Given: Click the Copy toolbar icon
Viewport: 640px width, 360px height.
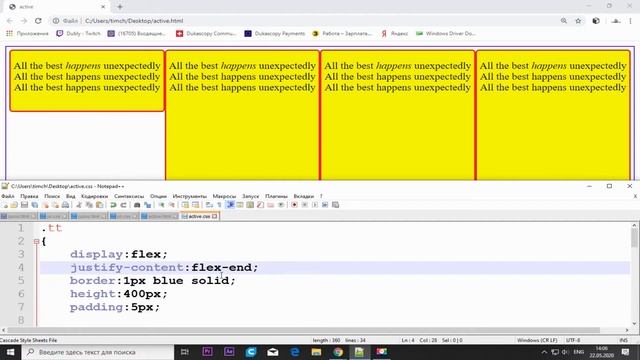Looking at the screenshot, I should 89,205.
